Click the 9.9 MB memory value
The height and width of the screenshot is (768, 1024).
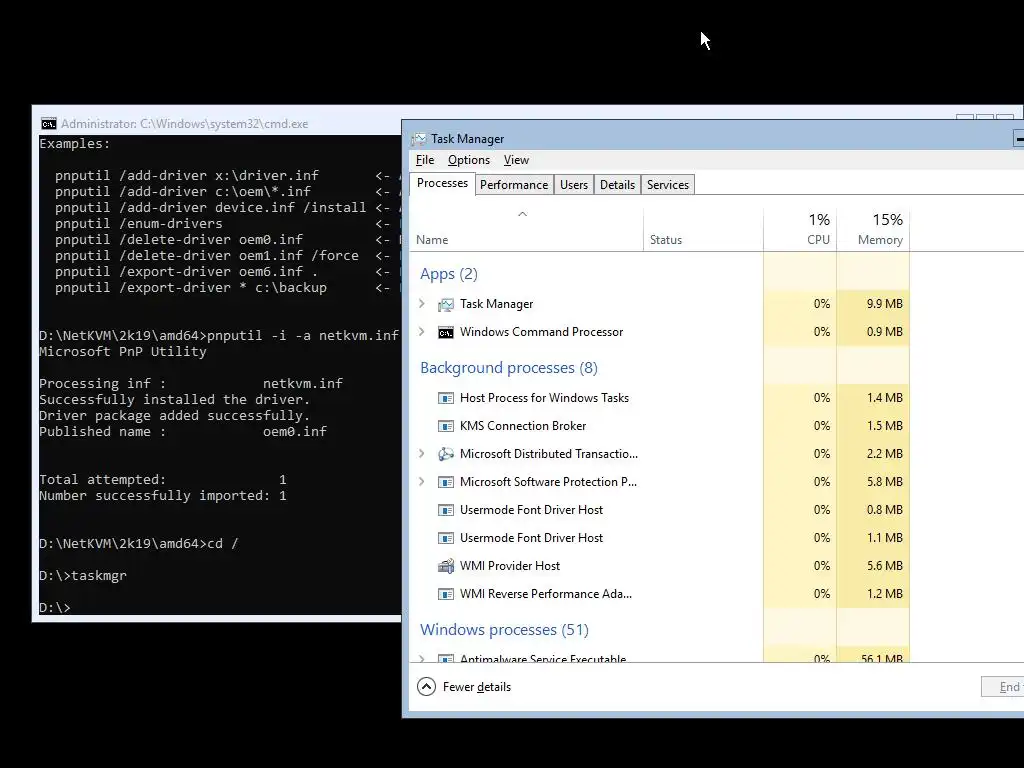click(884, 304)
